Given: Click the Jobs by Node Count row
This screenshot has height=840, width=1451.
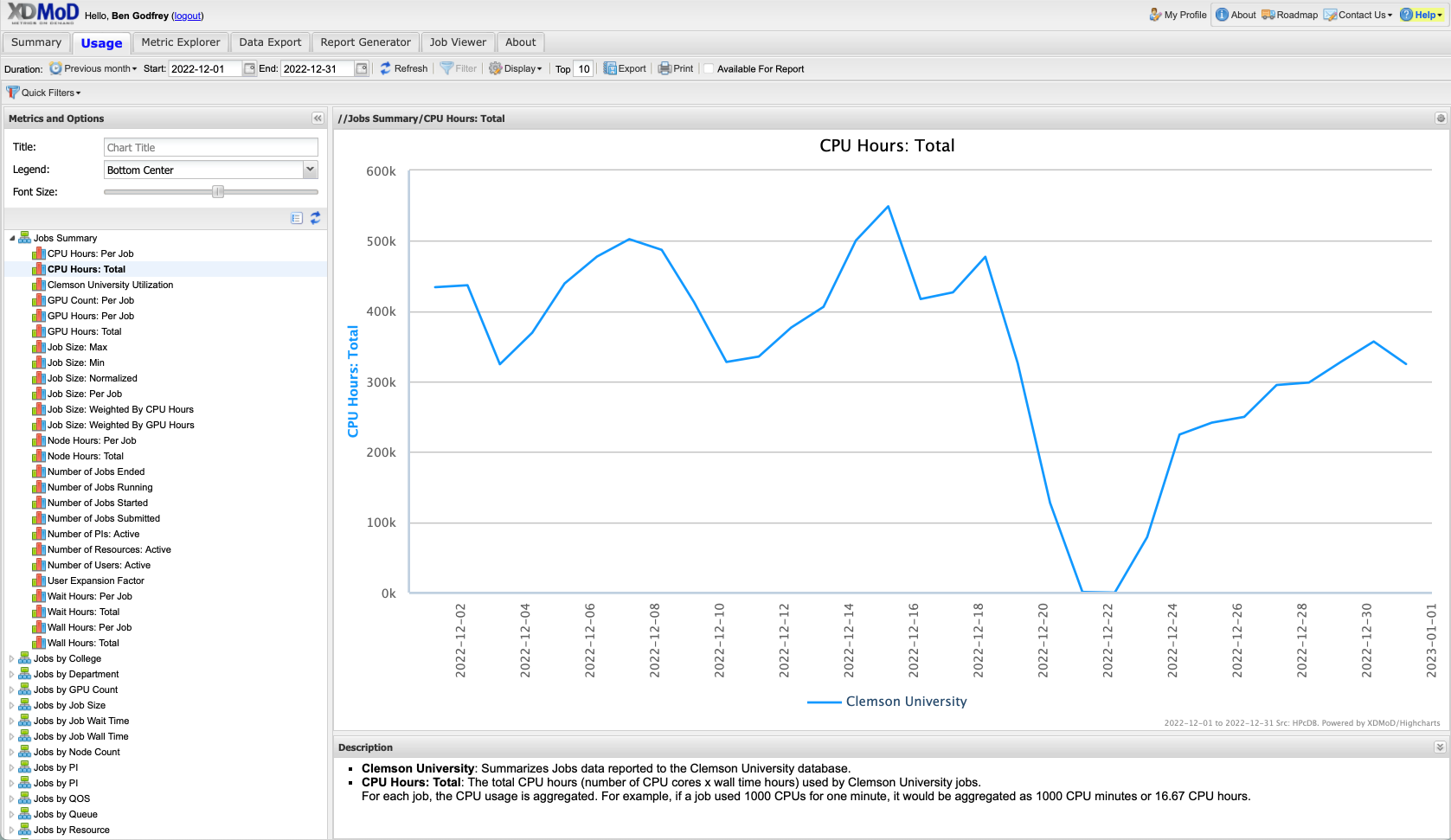Looking at the screenshot, I should (x=165, y=752).
